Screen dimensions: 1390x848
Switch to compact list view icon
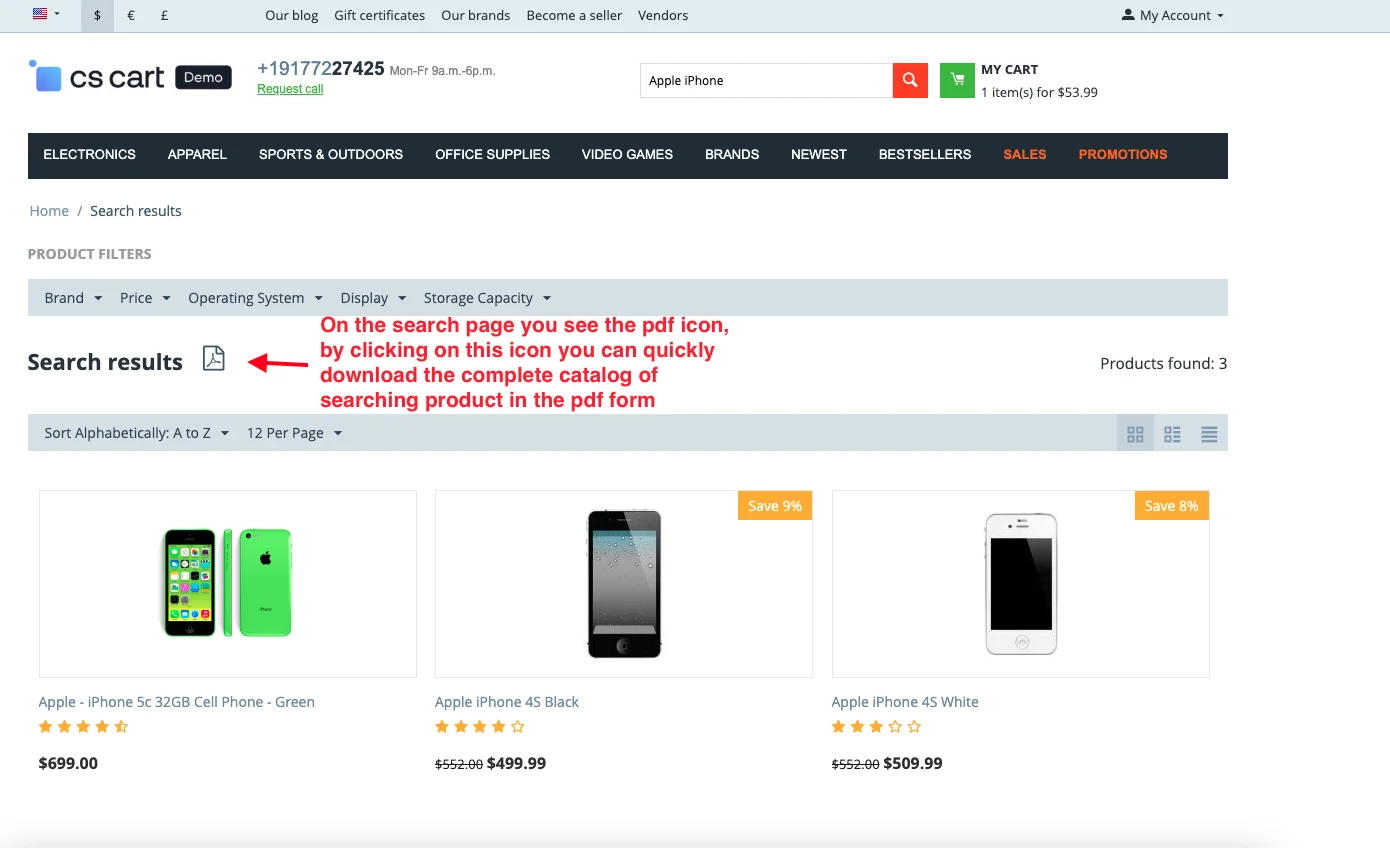point(1172,434)
